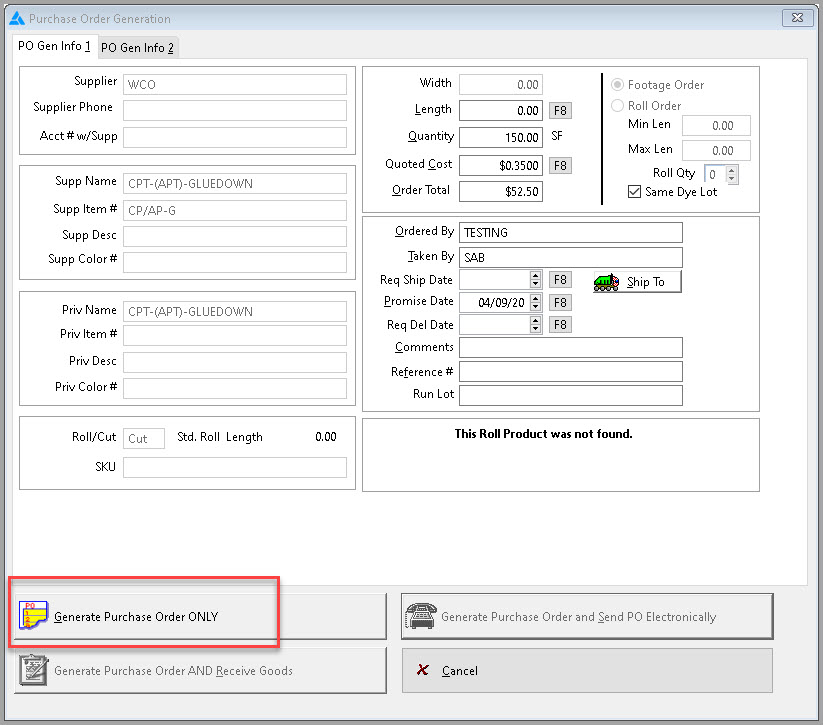The image size is (823, 725).
Task: Click the Supp Color # field
Action: click(x=235, y=262)
